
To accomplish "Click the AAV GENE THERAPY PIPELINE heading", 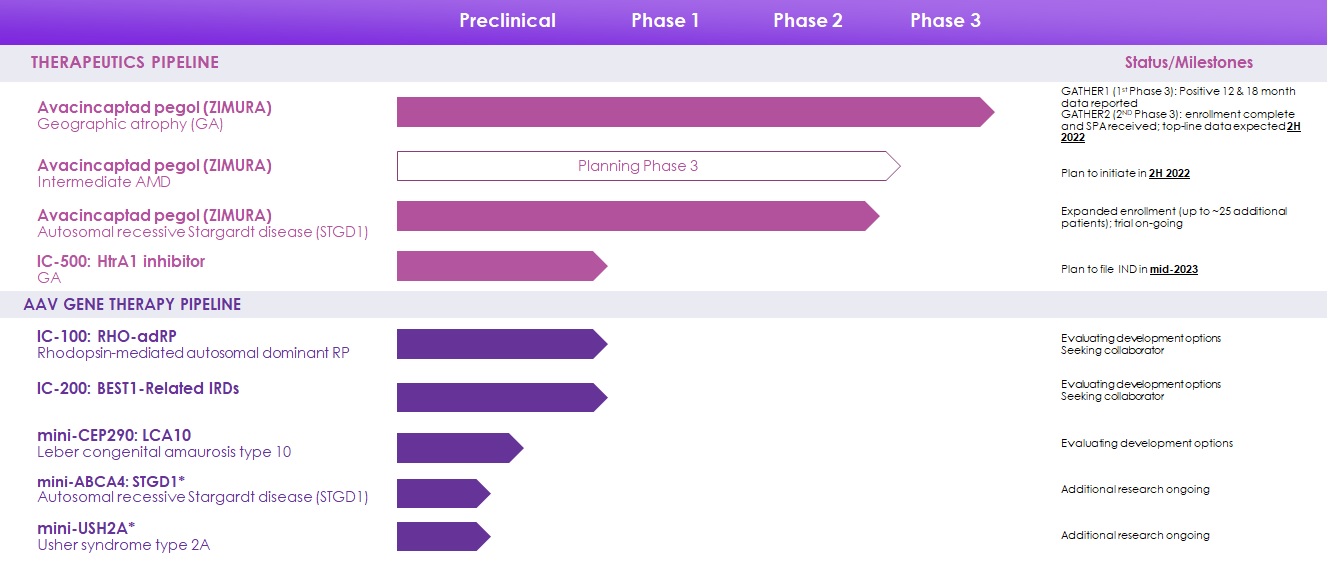I will pyautogui.click(x=132, y=304).
